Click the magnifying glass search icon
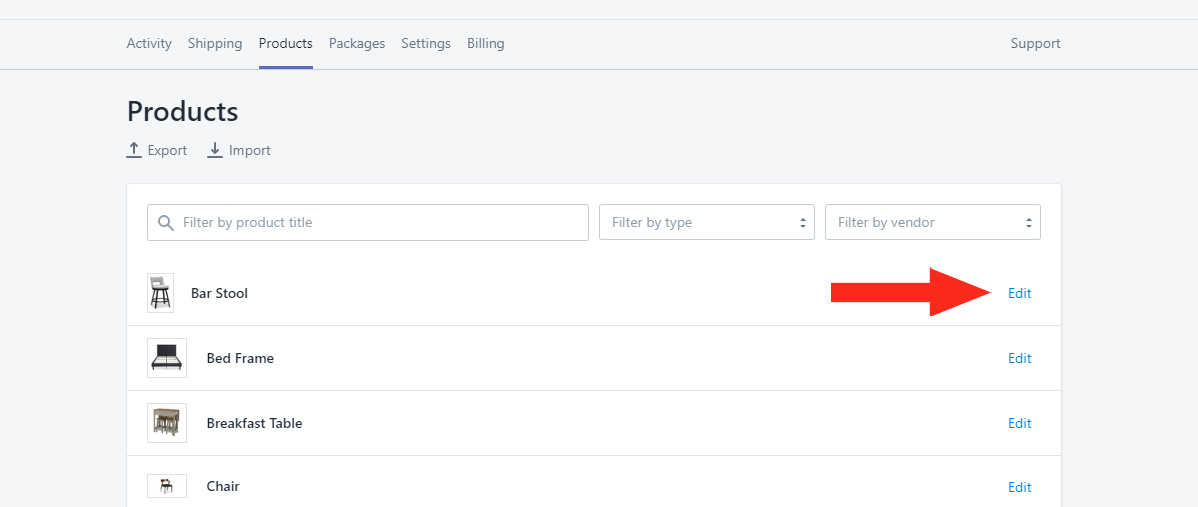 166,223
